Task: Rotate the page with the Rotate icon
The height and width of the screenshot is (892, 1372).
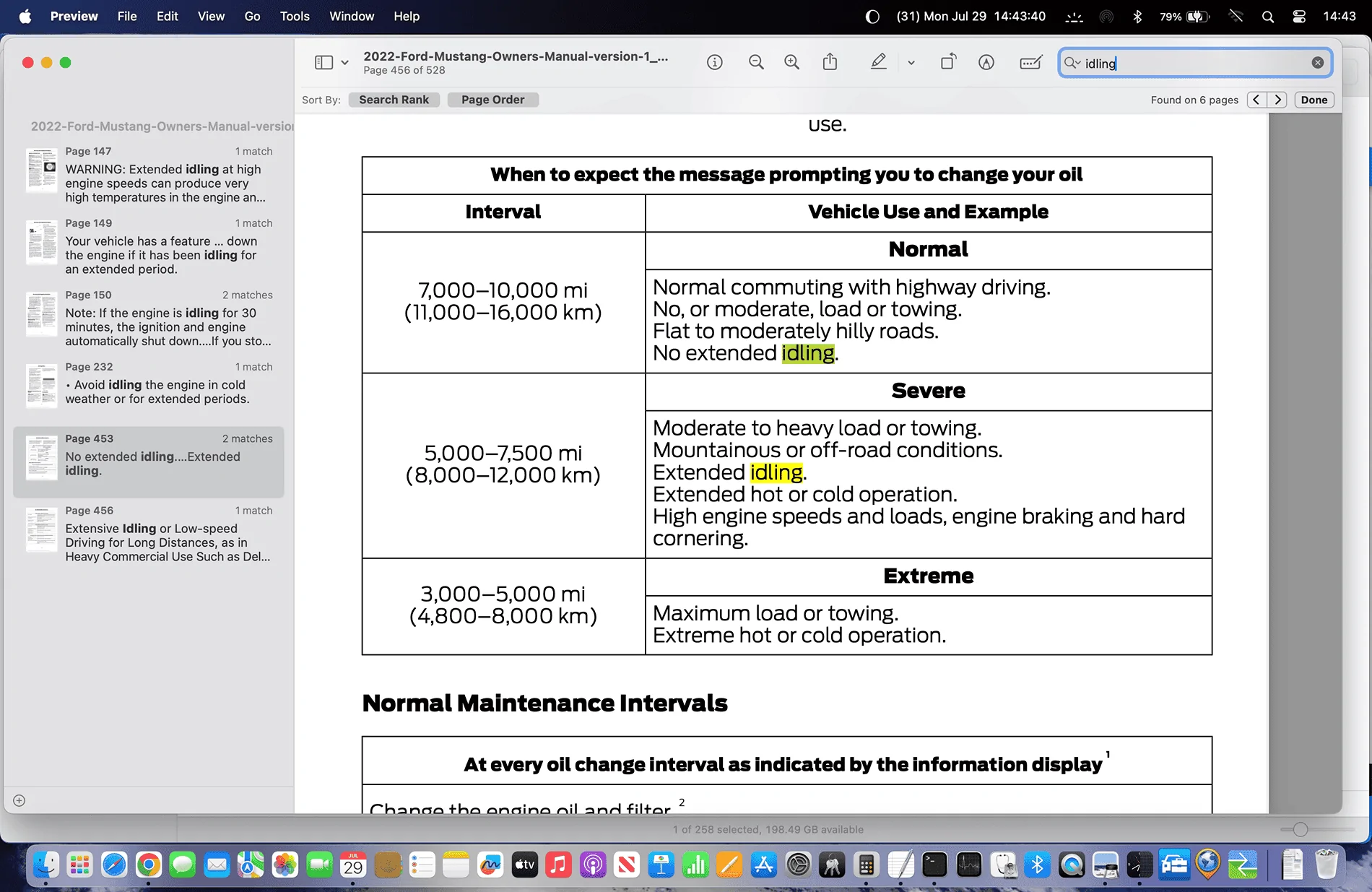Action: tap(948, 62)
